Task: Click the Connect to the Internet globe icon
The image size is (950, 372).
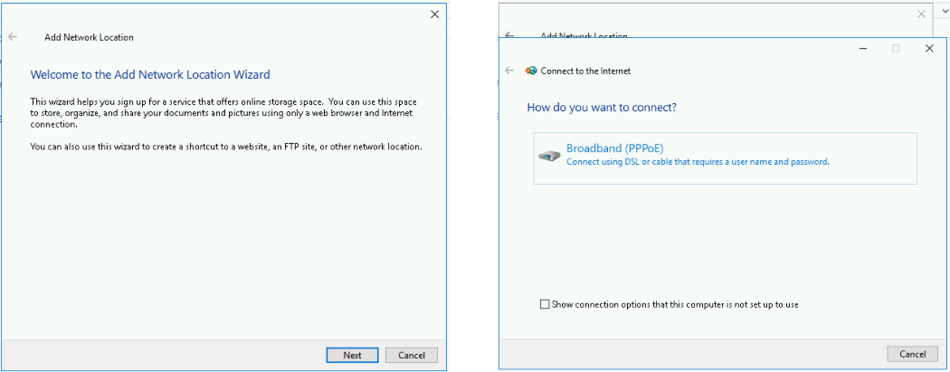Action: (531, 71)
